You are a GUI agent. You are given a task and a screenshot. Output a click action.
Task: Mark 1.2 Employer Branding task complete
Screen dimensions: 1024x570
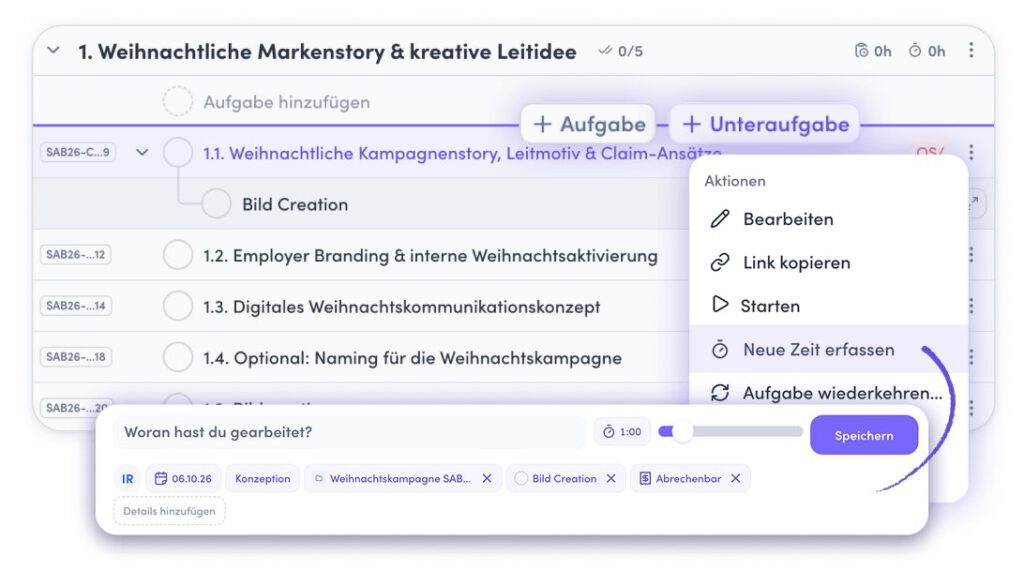[x=178, y=255]
